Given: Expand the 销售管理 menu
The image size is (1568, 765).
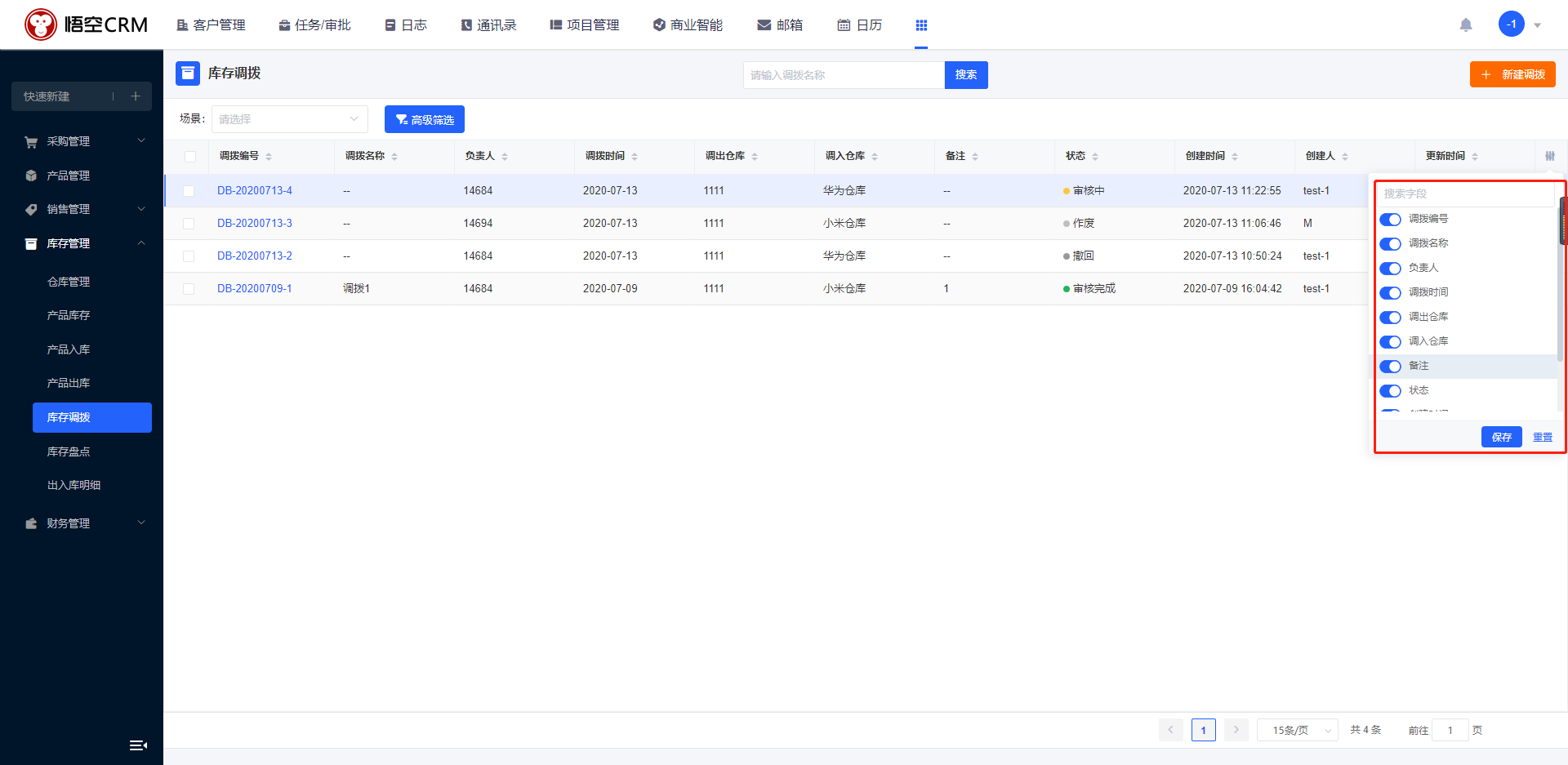Looking at the screenshot, I should pos(141,209).
